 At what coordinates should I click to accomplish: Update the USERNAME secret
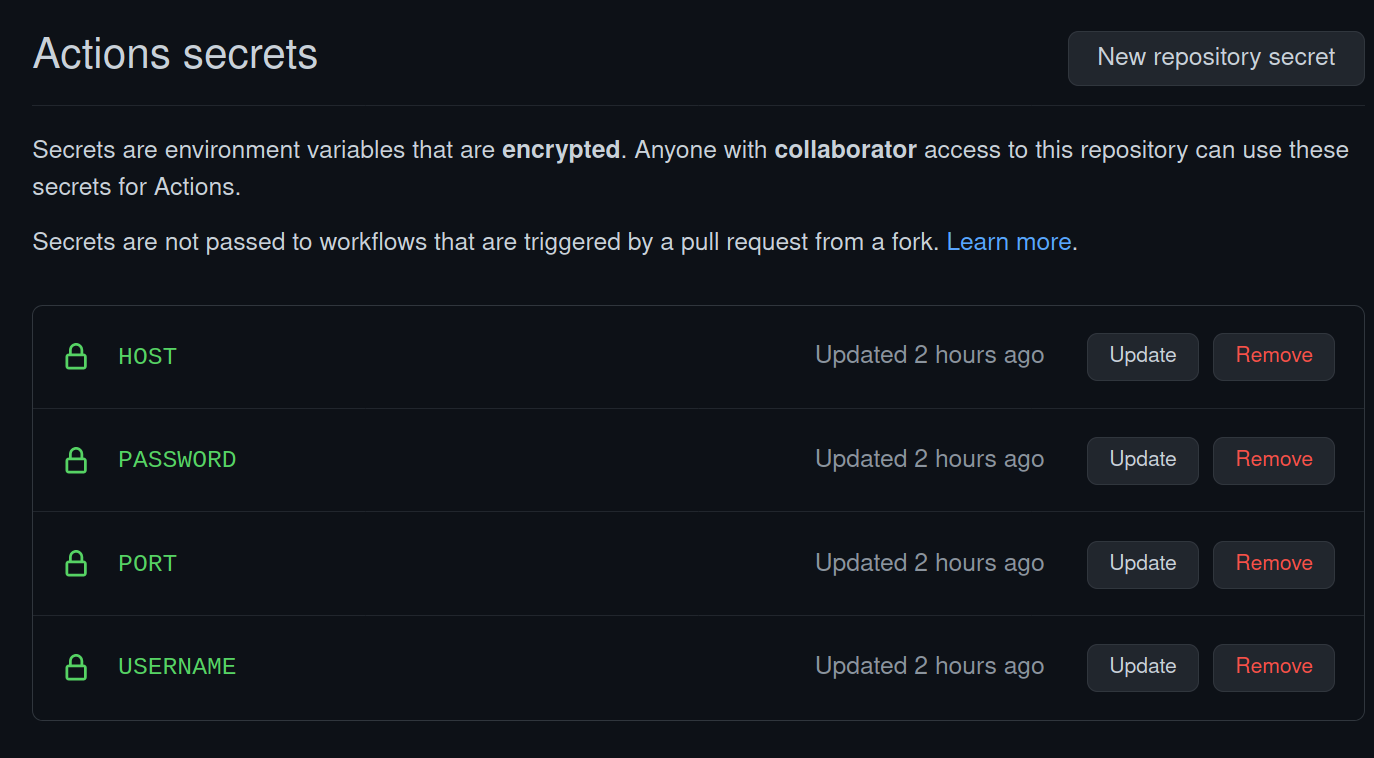coord(1143,667)
